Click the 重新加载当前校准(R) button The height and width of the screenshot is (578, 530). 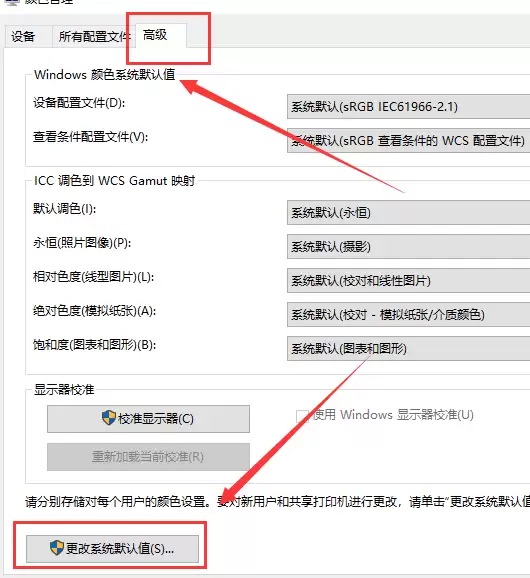pyautogui.click(x=148, y=457)
